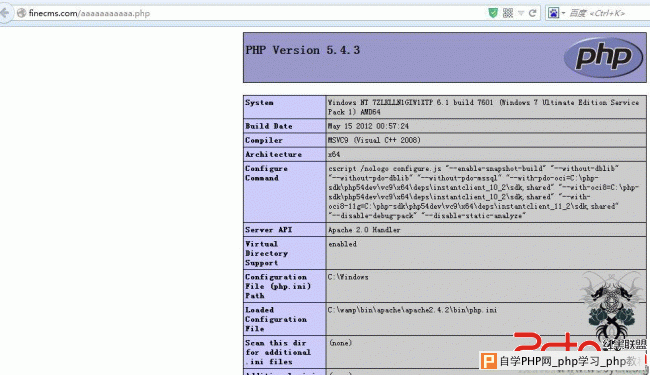The width and height of the screenshot is (650, 375).
Task: Open the green shield security icon
Action: point(493,13)
